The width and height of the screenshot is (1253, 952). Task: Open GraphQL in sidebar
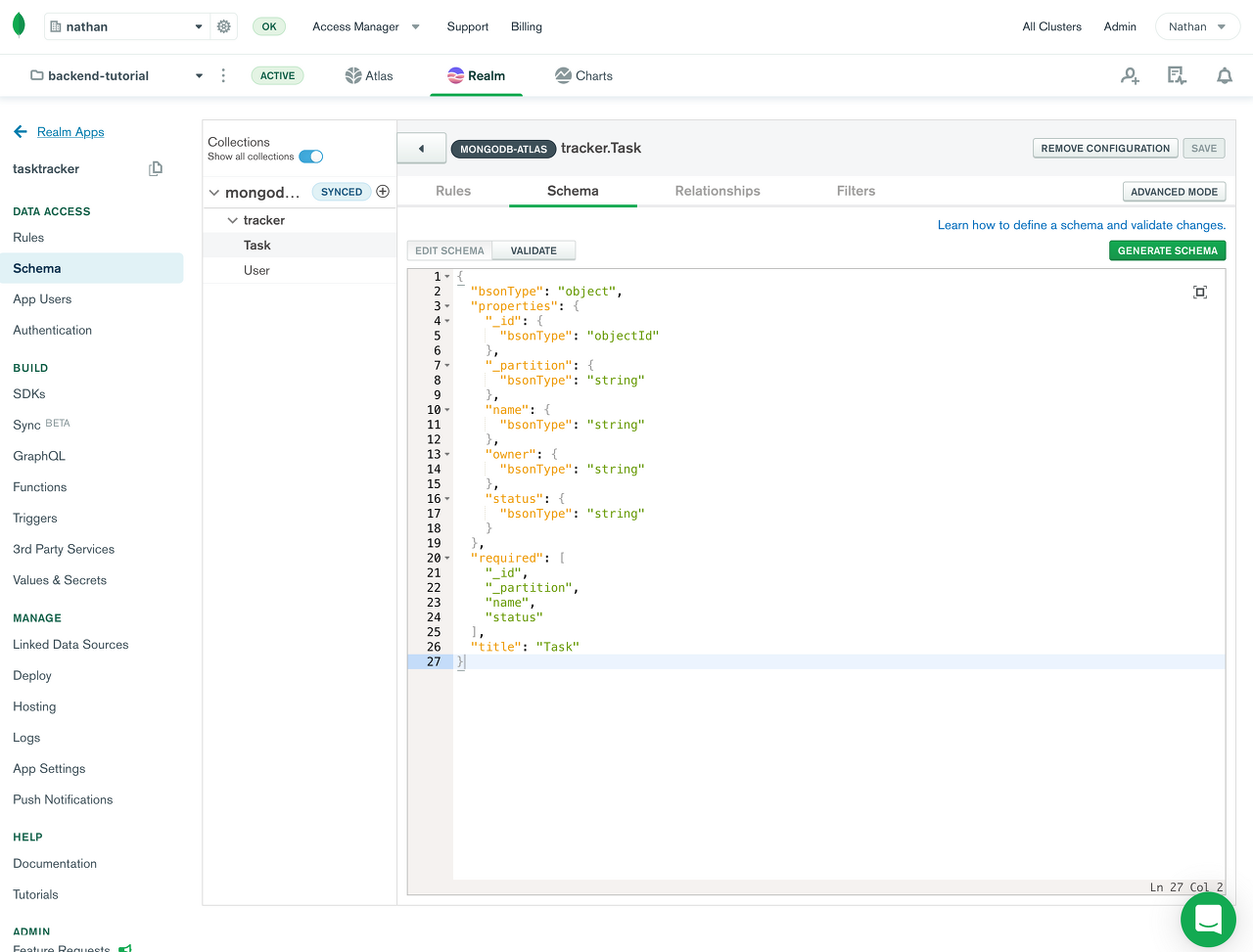39,456
